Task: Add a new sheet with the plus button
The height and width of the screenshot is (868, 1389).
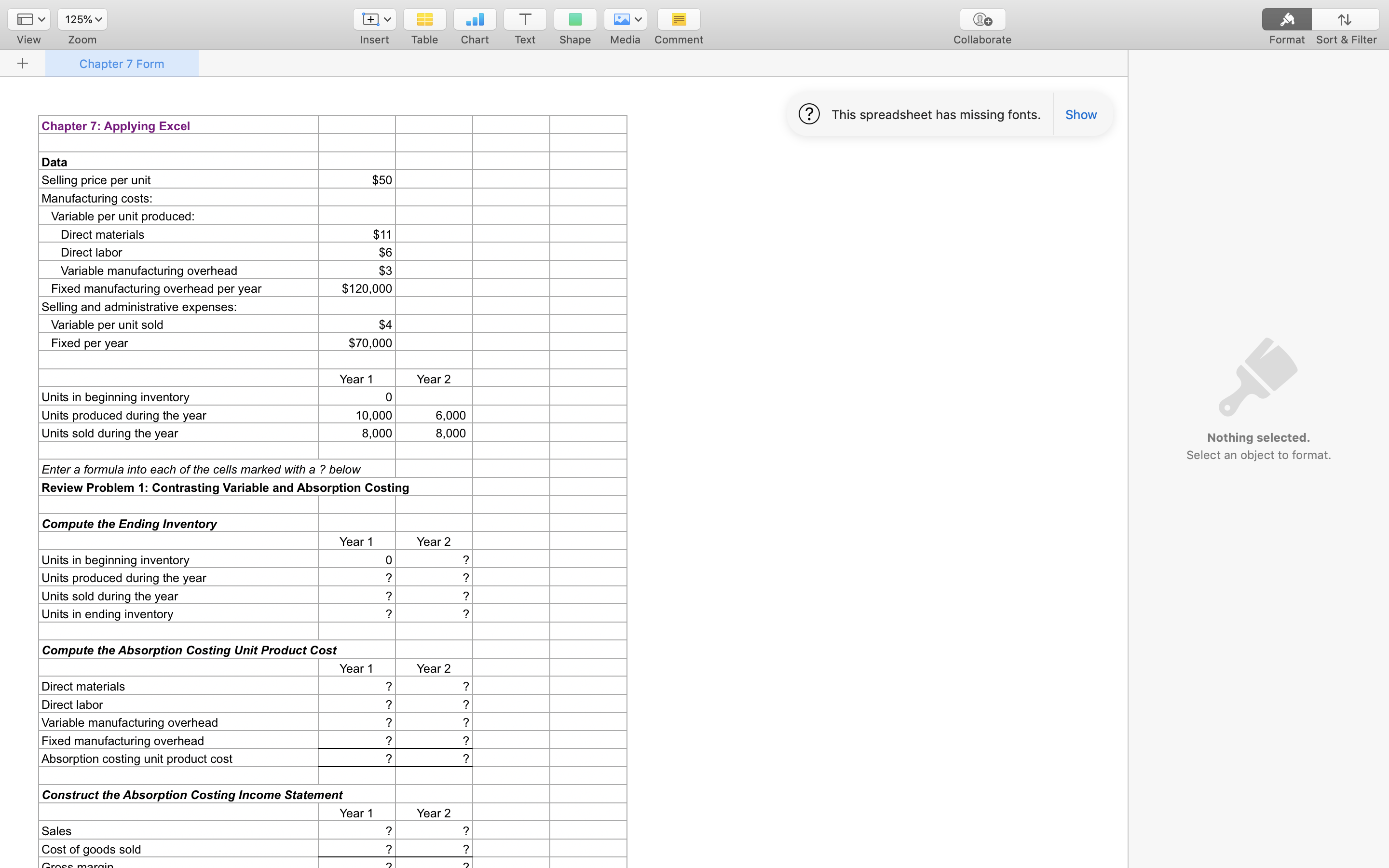Action: 22,63
